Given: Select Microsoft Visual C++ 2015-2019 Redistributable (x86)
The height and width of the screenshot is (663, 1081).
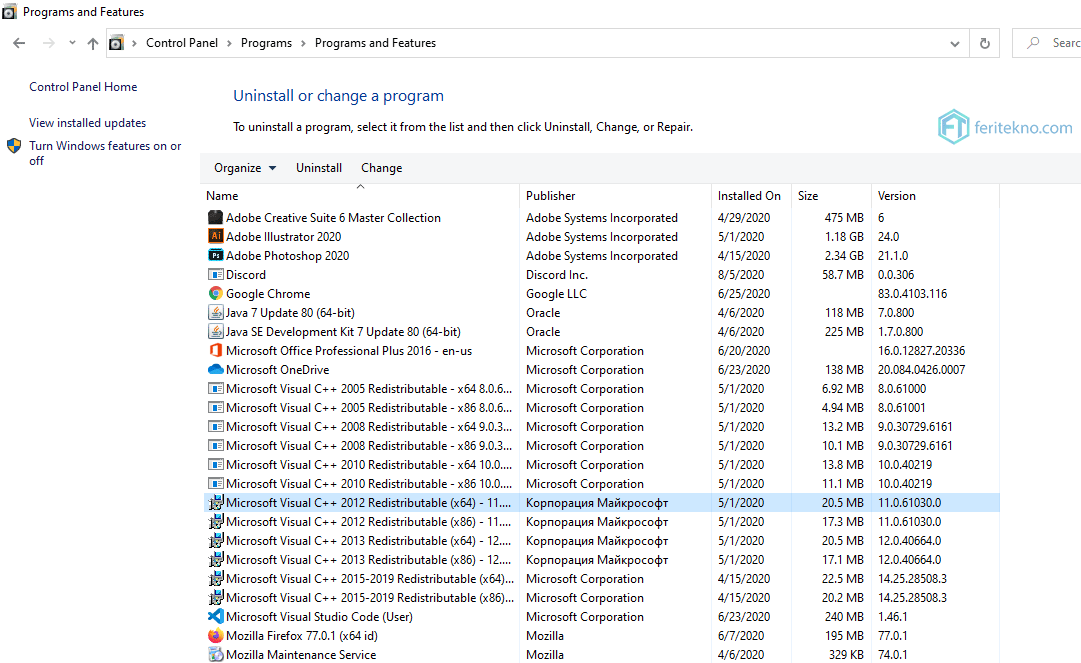Looking at the screenshot, I should pos(370,598).
